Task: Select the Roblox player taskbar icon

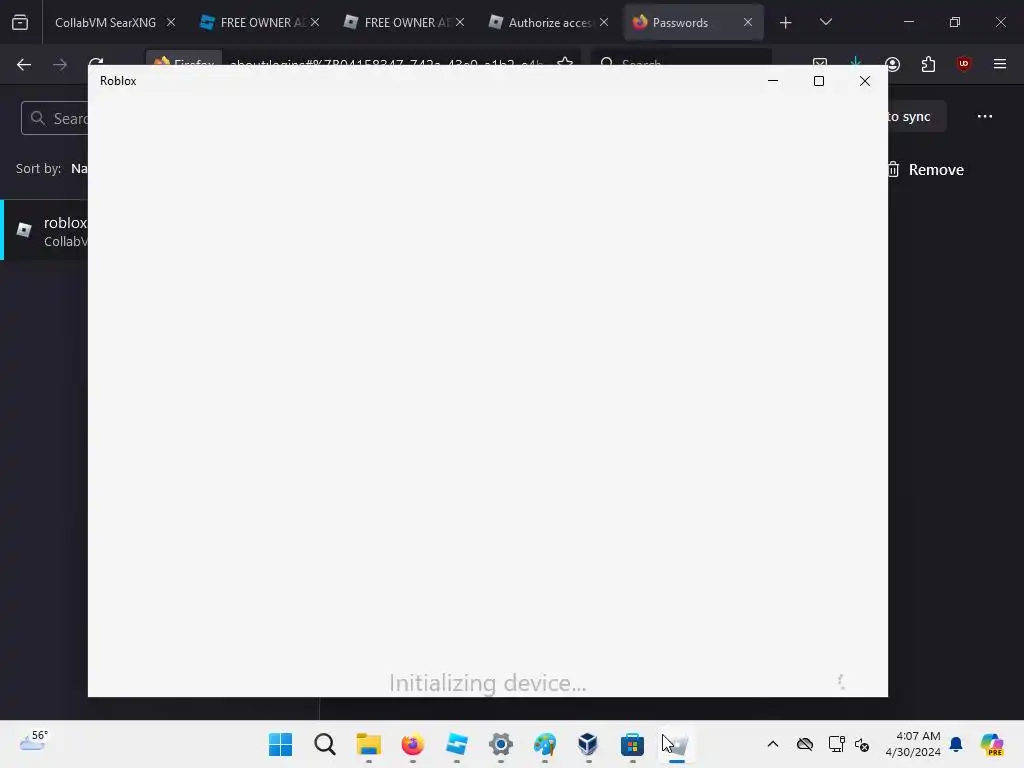Action: coord(677,744)
